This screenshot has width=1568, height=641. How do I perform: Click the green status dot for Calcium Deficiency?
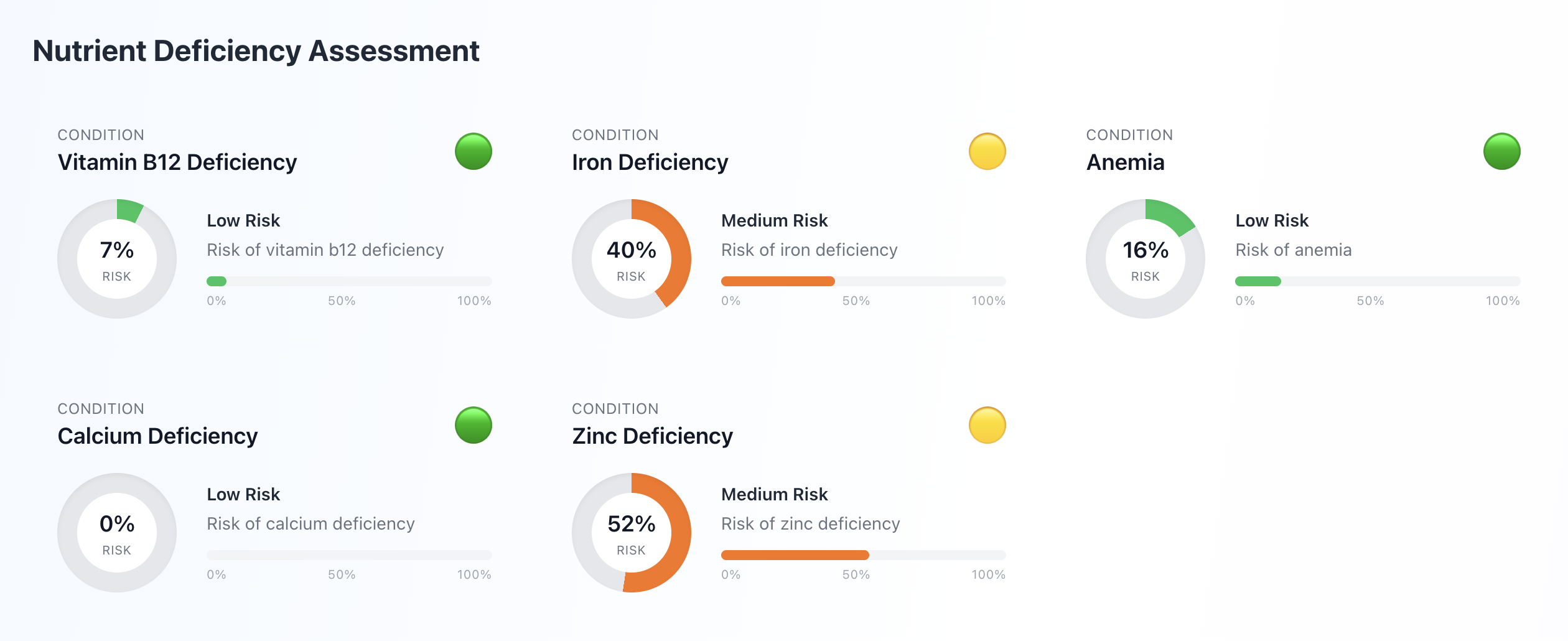click(x=473, y=425)
